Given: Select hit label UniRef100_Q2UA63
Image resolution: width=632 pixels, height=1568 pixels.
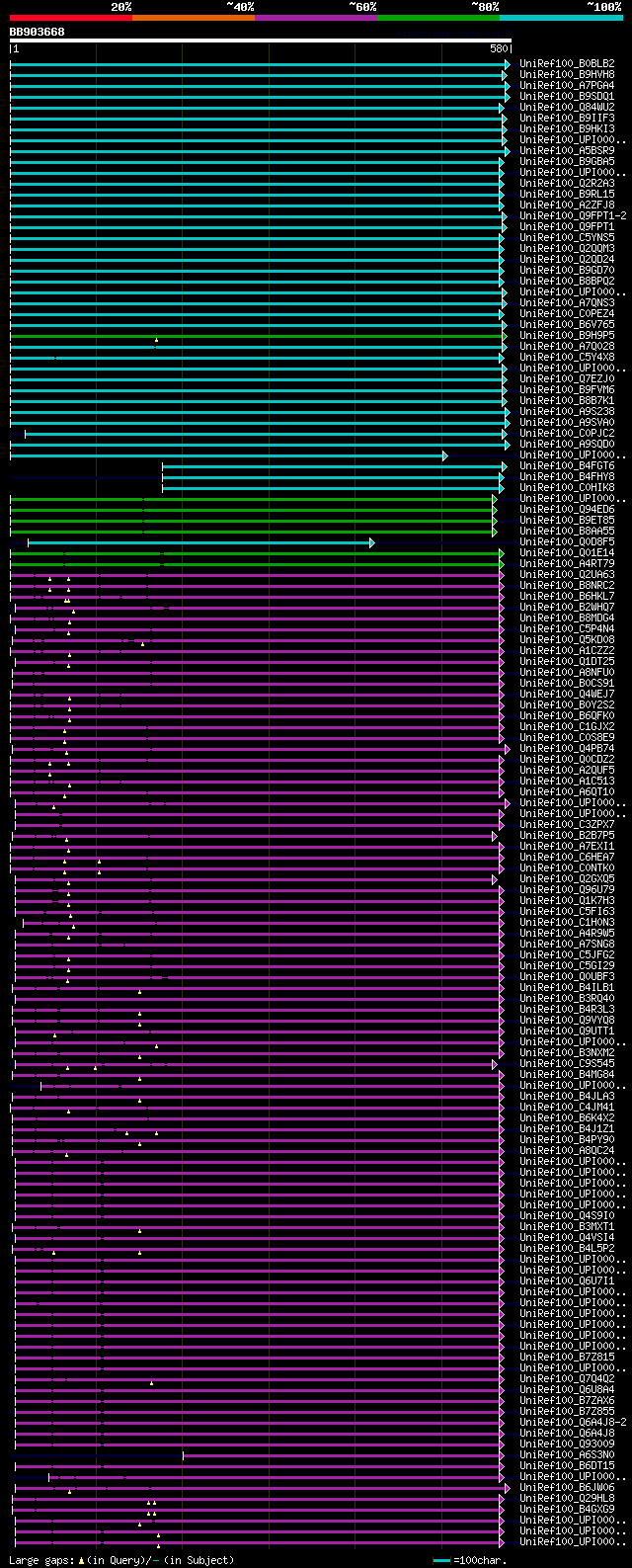Looking at the screenshot, I should point(567,574).
